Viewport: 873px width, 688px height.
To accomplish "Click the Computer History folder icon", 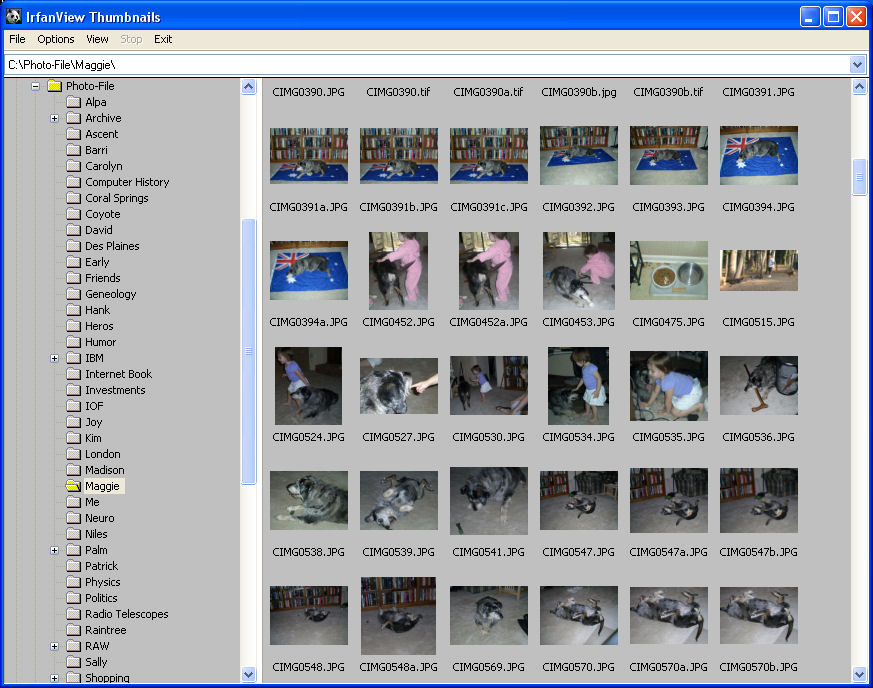I will [73, 182].
